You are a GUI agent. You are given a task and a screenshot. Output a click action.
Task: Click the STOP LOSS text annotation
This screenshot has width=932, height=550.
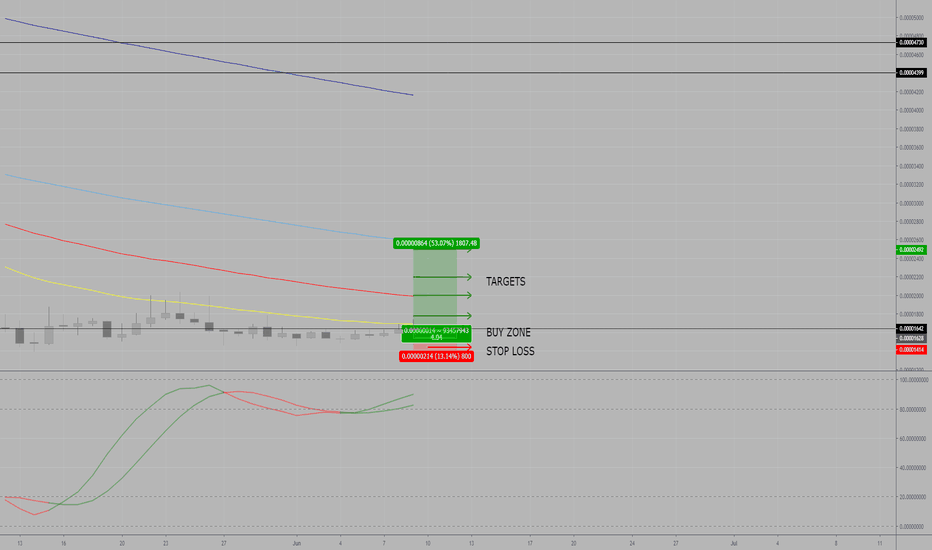(x=510, y=351)
